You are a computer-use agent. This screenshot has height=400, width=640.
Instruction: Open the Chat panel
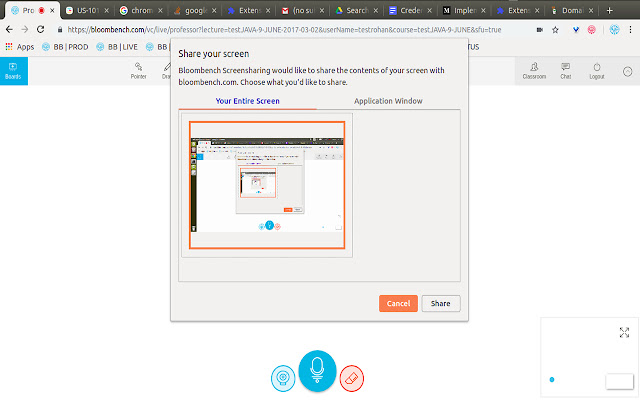[x=565, y=71]
